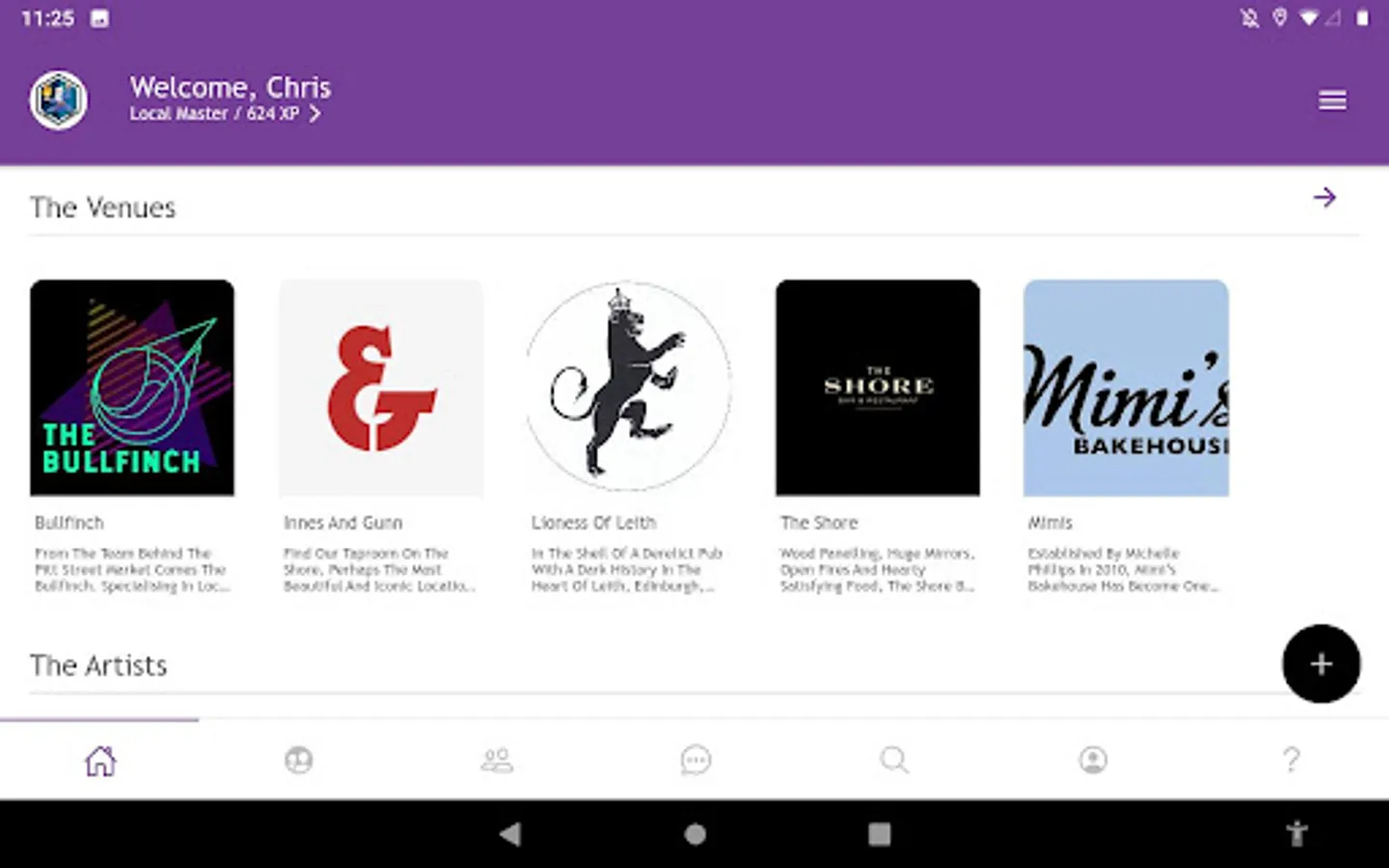Tap the accessibility shortcut icon

1296,833
